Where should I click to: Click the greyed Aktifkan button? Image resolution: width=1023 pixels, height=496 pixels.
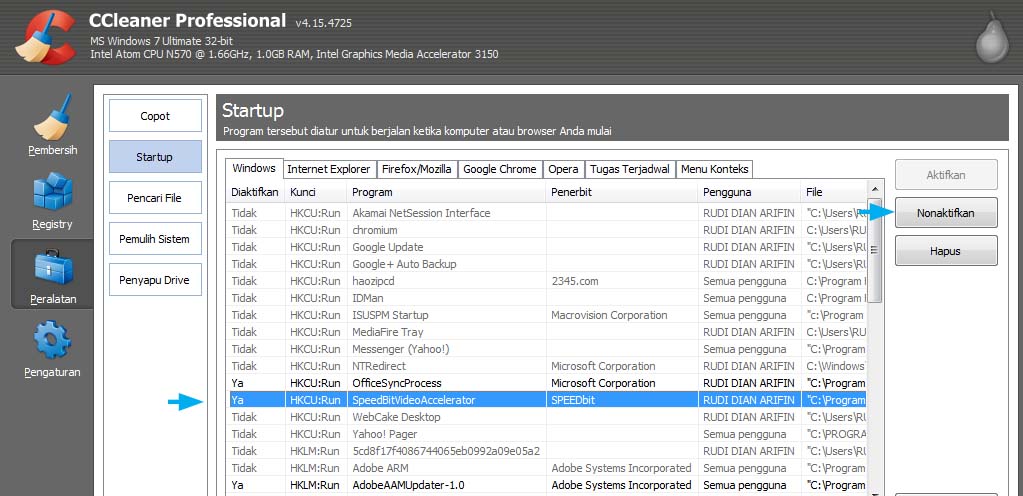[946, 175]
